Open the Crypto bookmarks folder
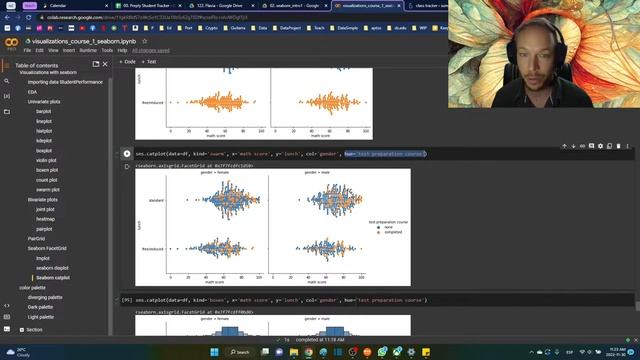 click(209, 28)
